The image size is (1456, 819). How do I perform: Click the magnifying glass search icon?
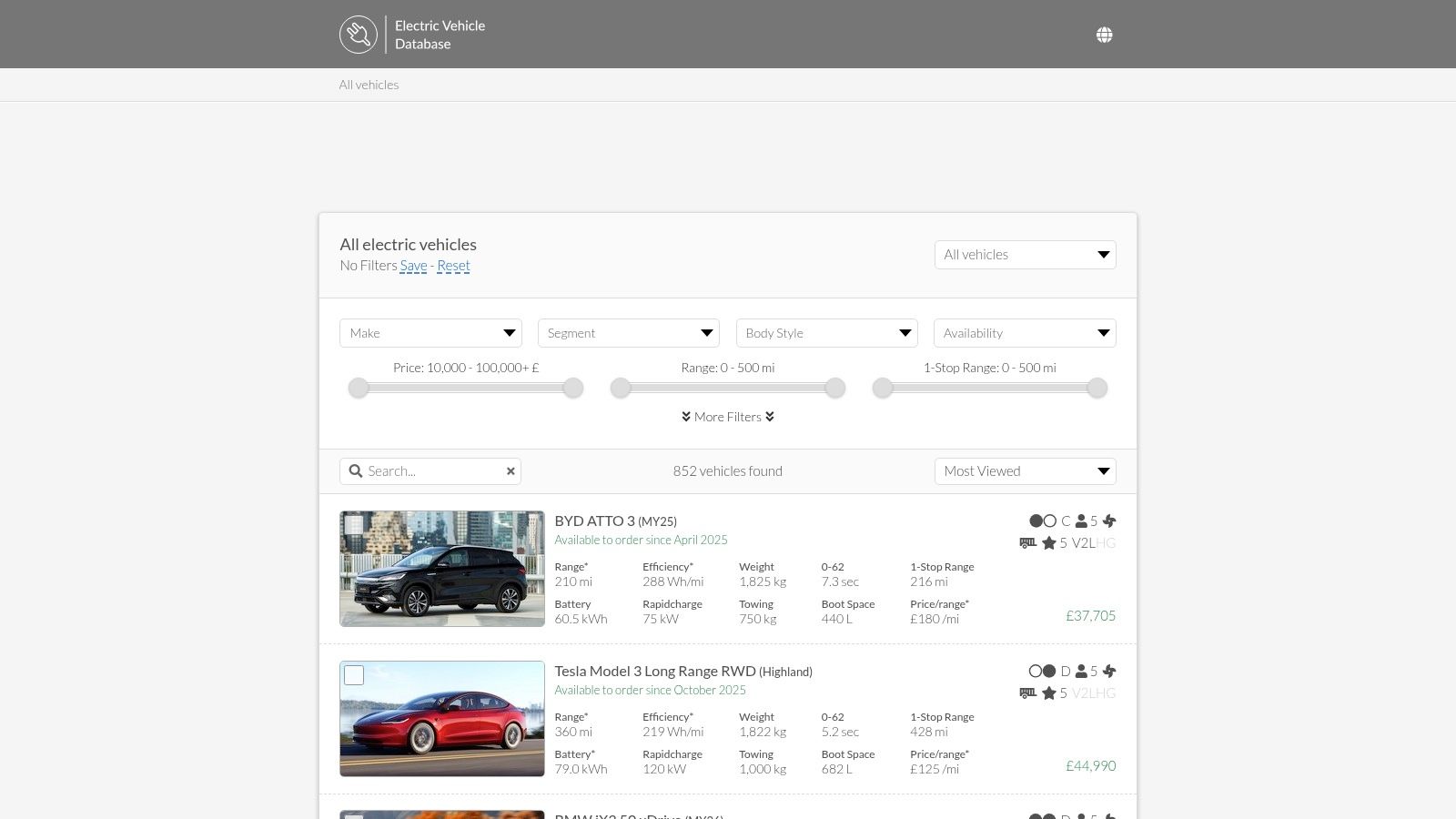tap(356, 471)
